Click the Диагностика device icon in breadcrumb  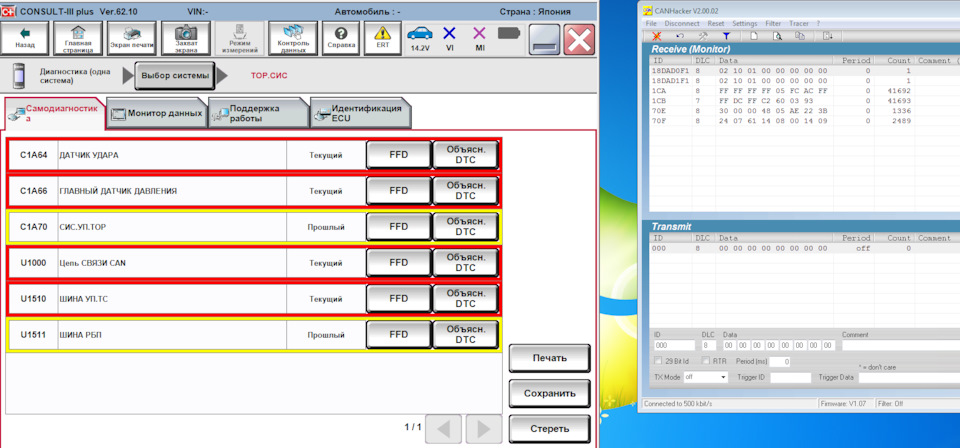click(20, 76)
